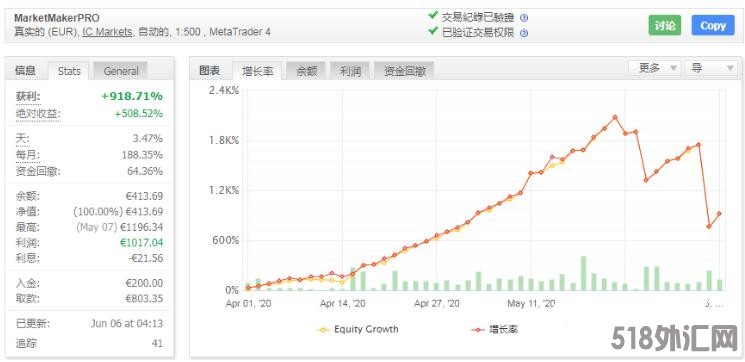The height and width of the screenshot is (362, 745).
Task: Click the +508.52% absolute gain value
Action: point(138,114)
